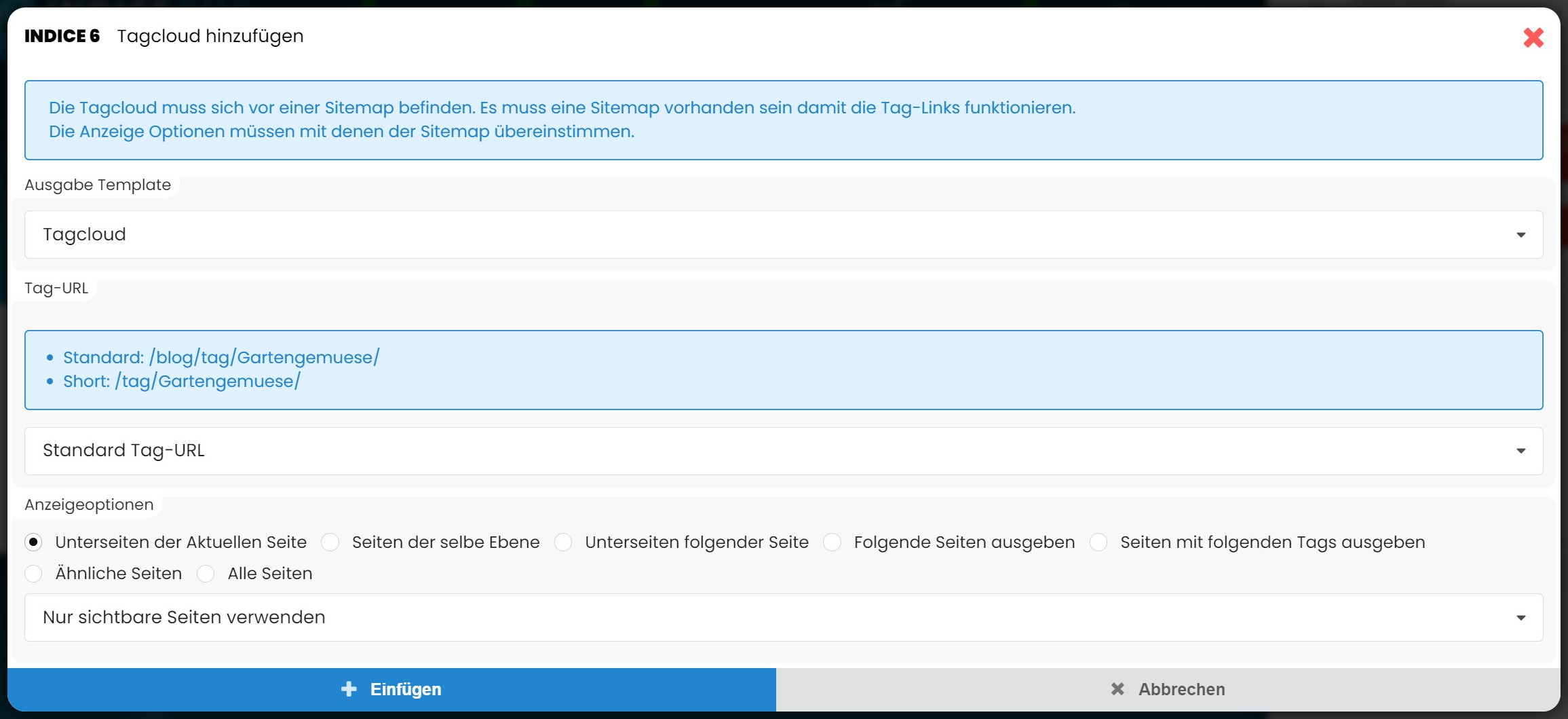Enable 'Folgende Seiten ausgeben' radio button
The height and width of the screenshot is (719, 1568).
[832, 542]
